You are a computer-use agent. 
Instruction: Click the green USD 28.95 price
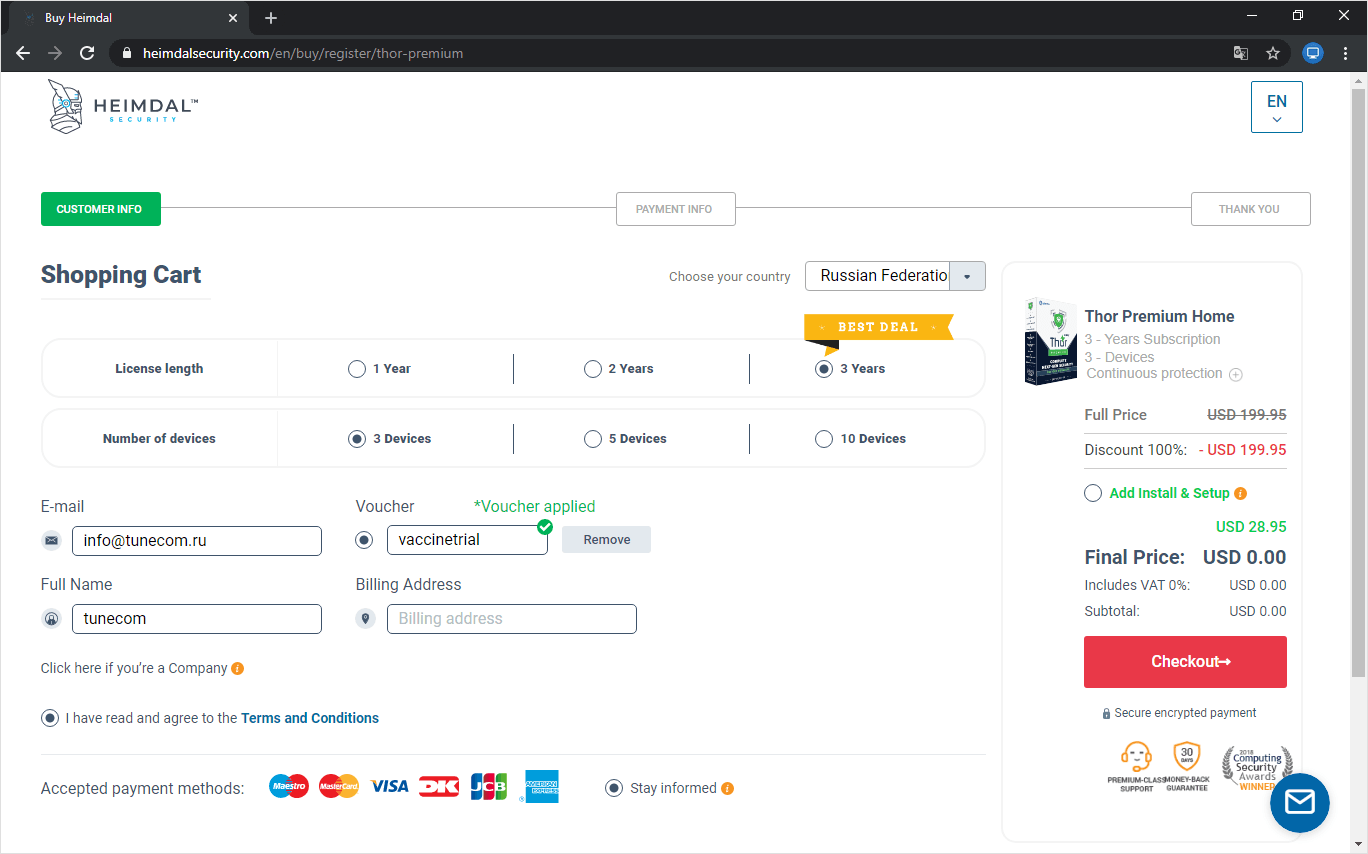point(1251,526)
